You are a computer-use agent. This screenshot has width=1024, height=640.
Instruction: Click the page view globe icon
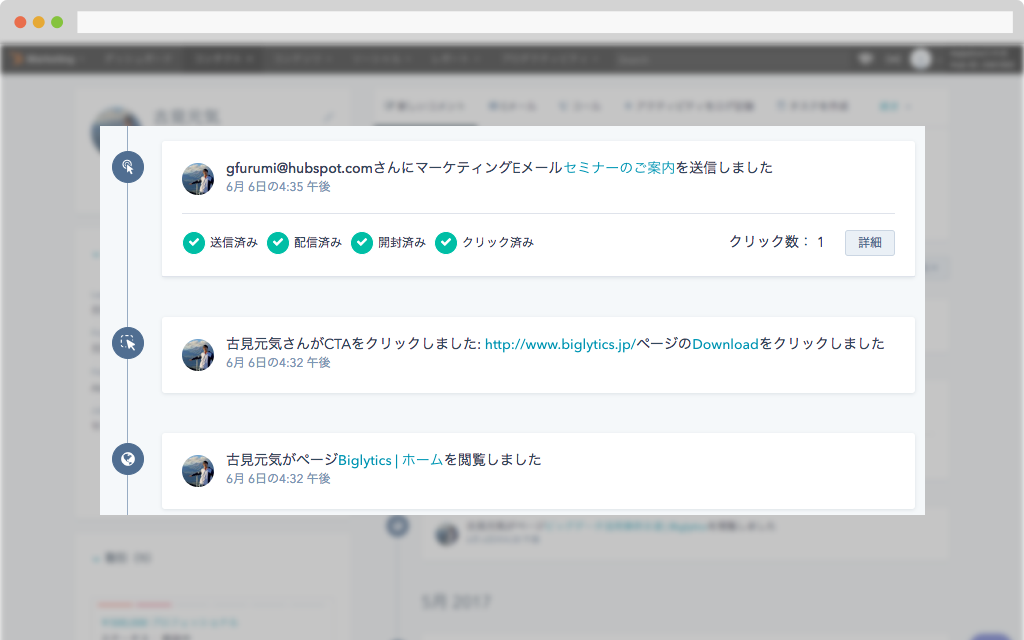[x=128, y=459]
